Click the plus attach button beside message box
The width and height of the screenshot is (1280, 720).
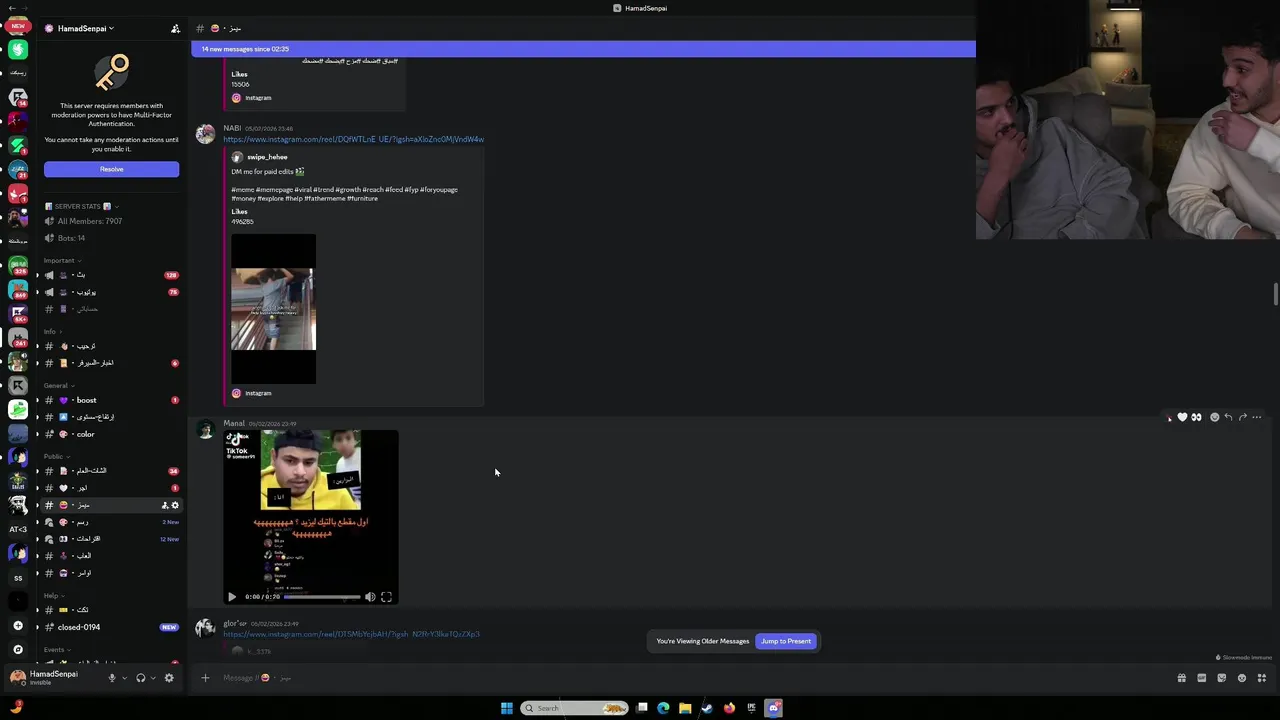[205, 678]
